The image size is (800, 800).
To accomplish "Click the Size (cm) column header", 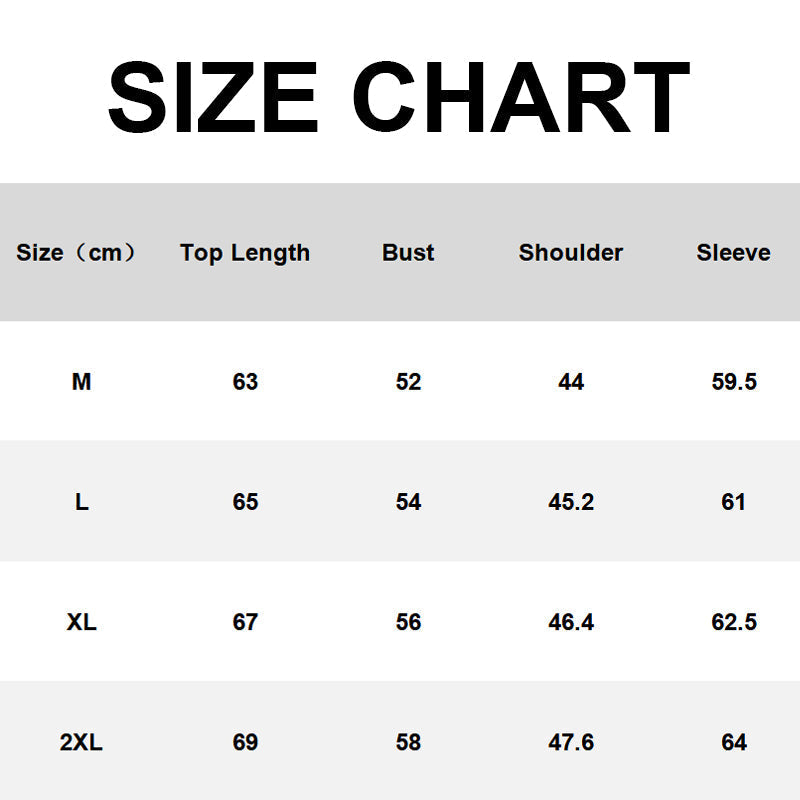I will [x=76, y=253].
